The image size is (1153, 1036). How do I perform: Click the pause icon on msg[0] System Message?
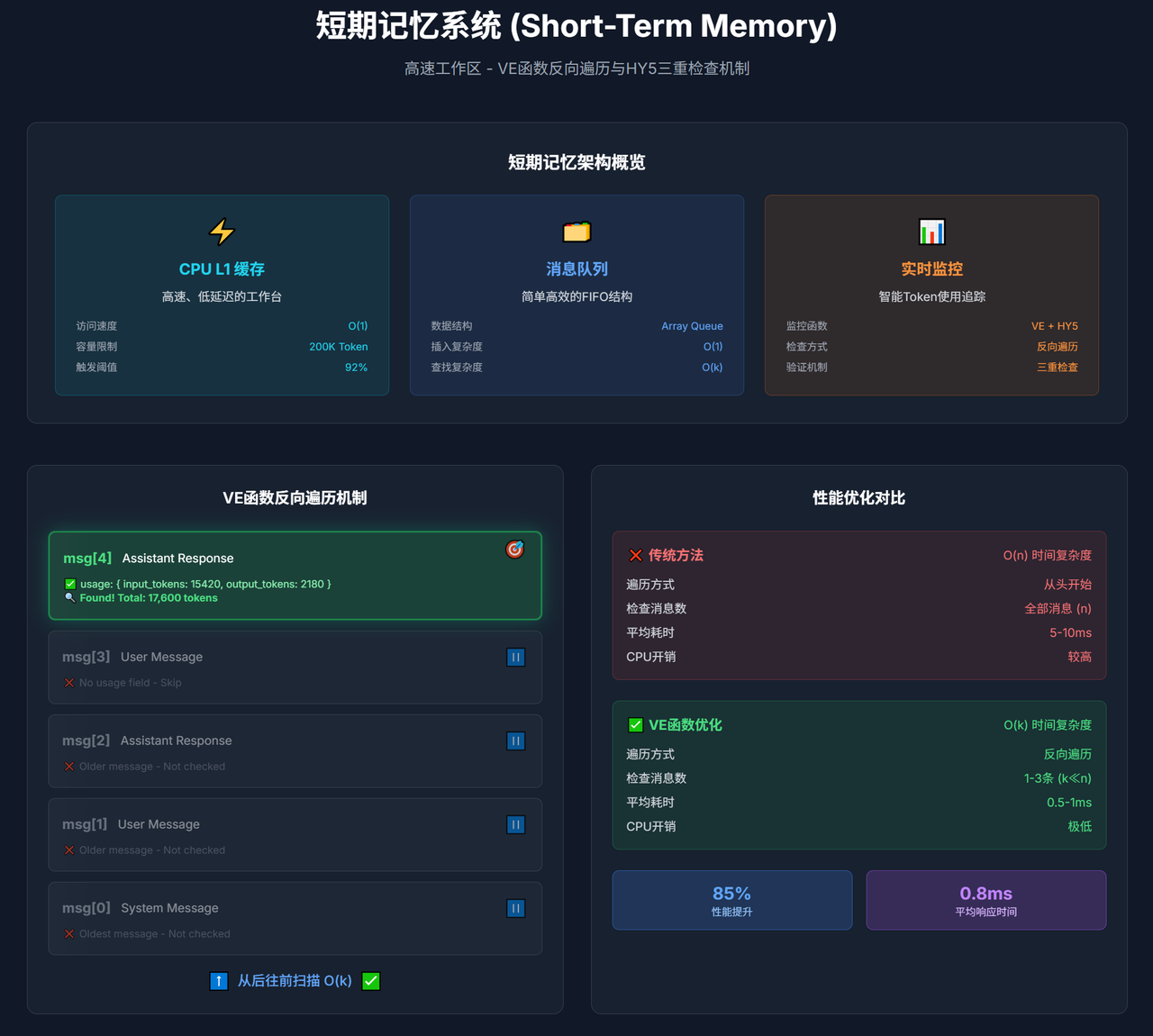[x=515, y=908]
